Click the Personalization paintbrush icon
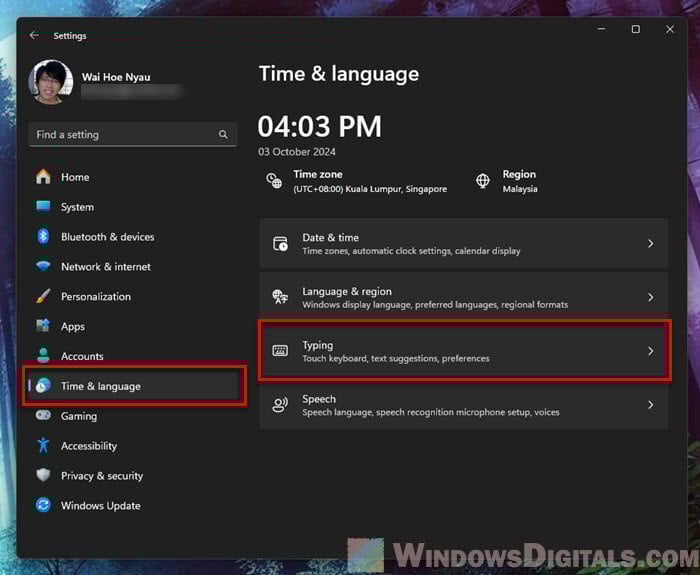This screenshot has width=700, height=575. tap(43, 296)
